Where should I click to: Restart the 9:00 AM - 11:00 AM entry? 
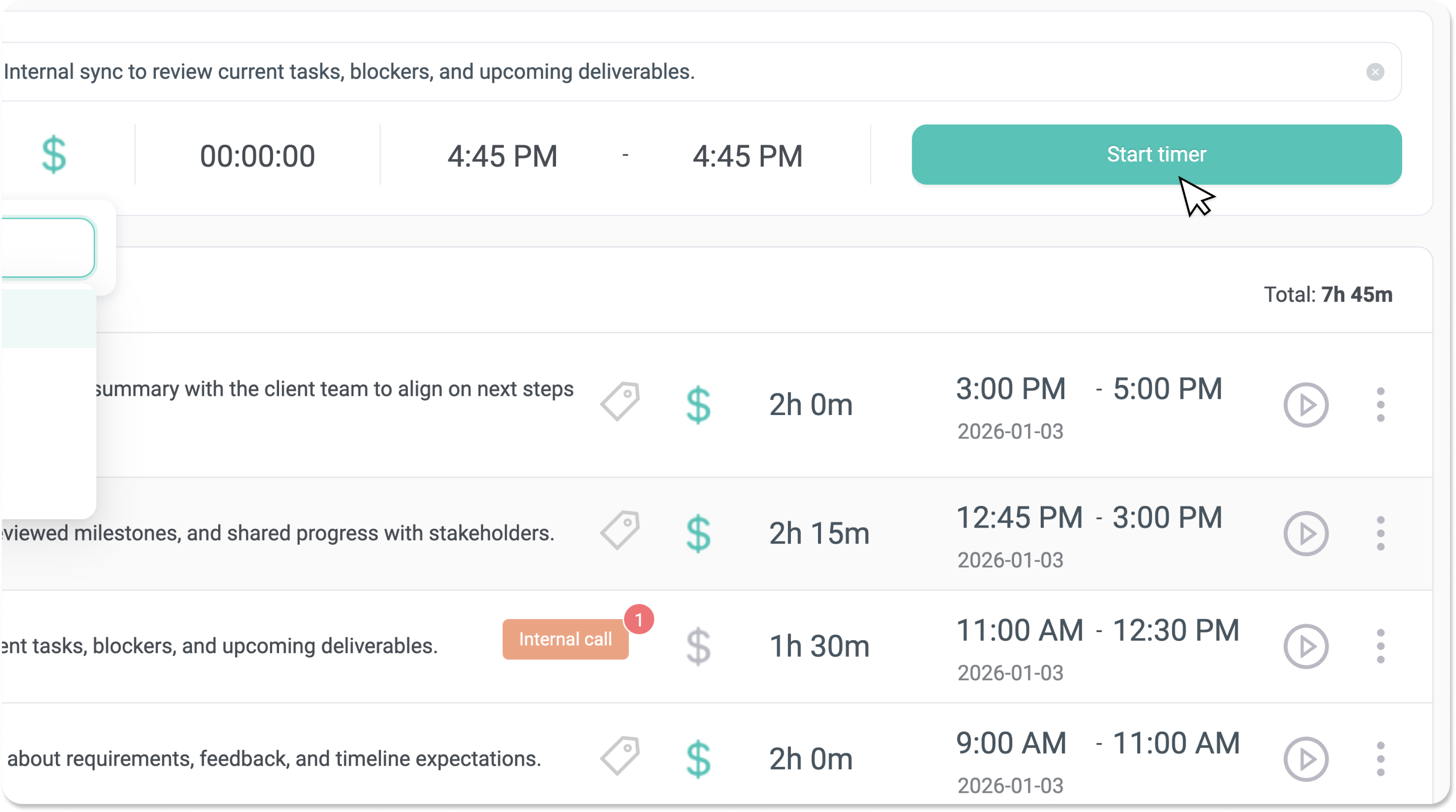[x=1305, y=759]
